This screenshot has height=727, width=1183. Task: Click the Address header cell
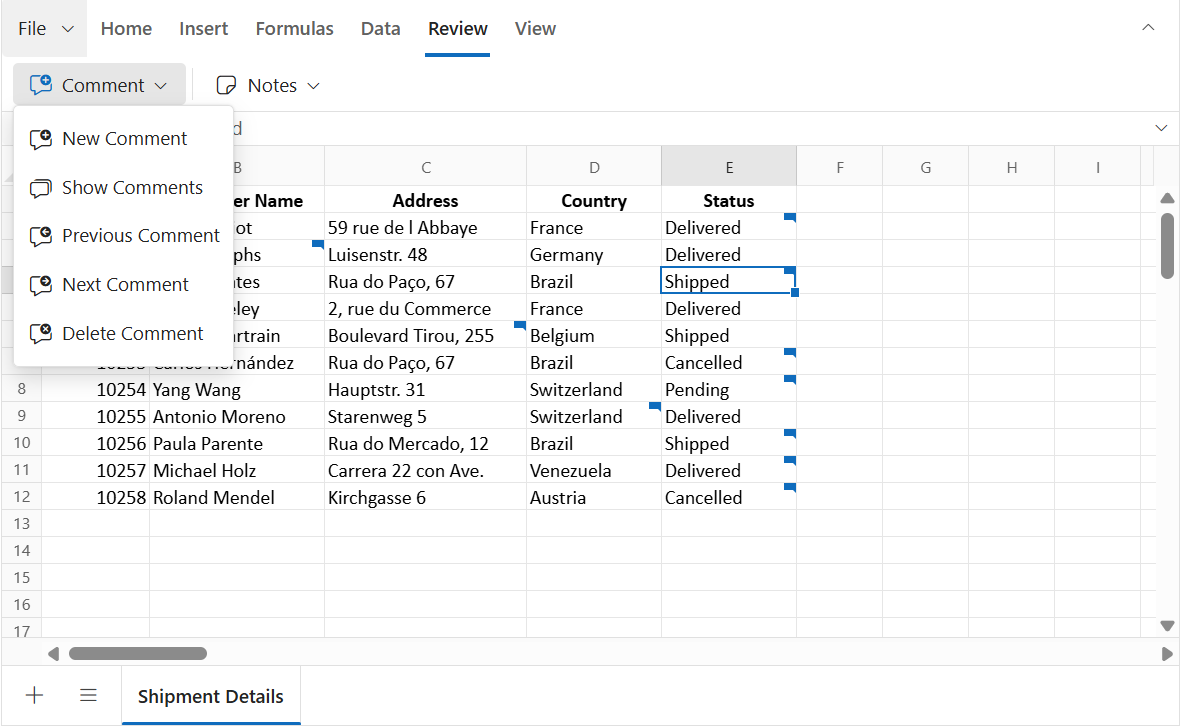(x=426, y=201)
